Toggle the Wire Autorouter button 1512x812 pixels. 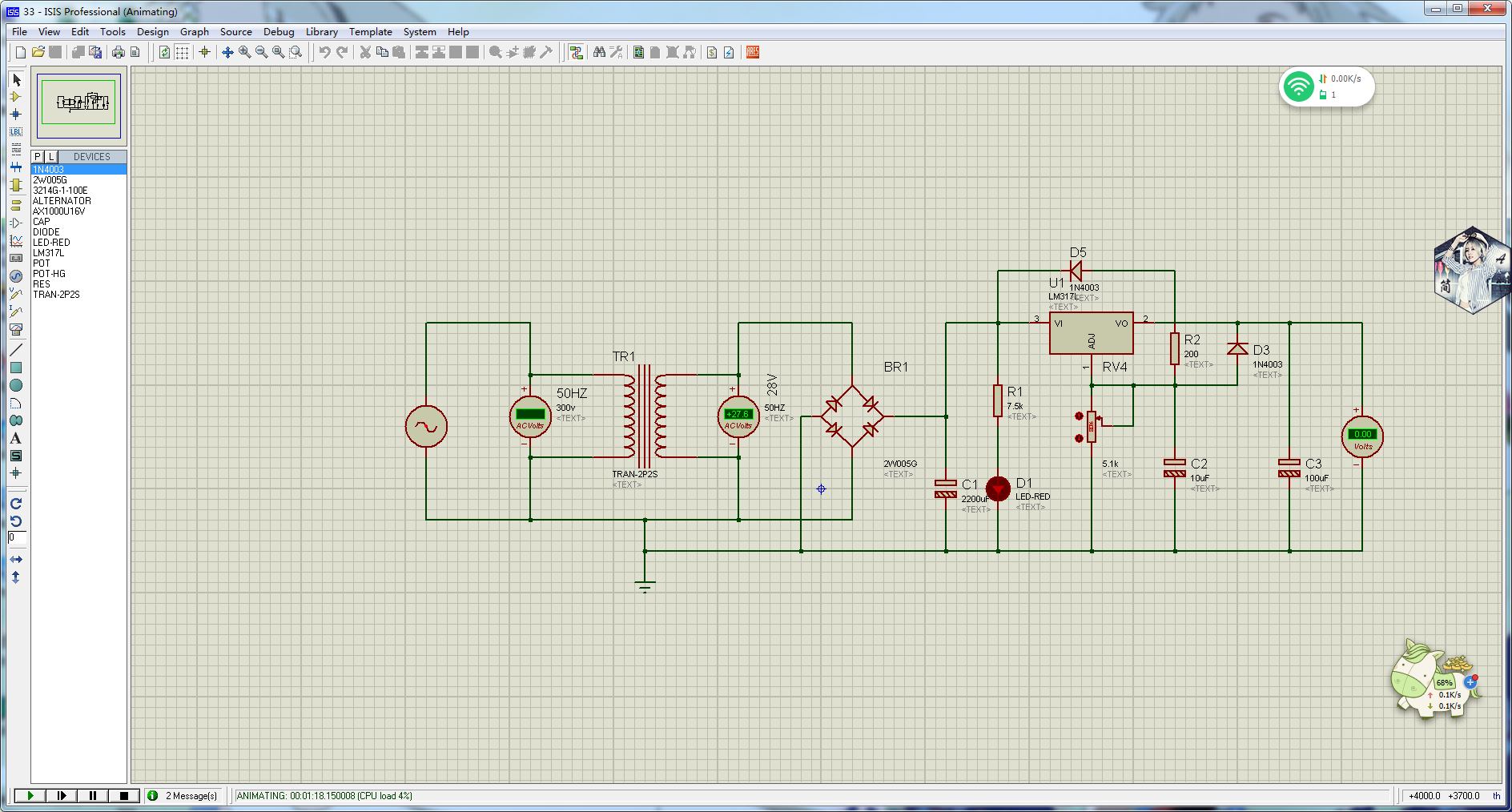point(576,52)
